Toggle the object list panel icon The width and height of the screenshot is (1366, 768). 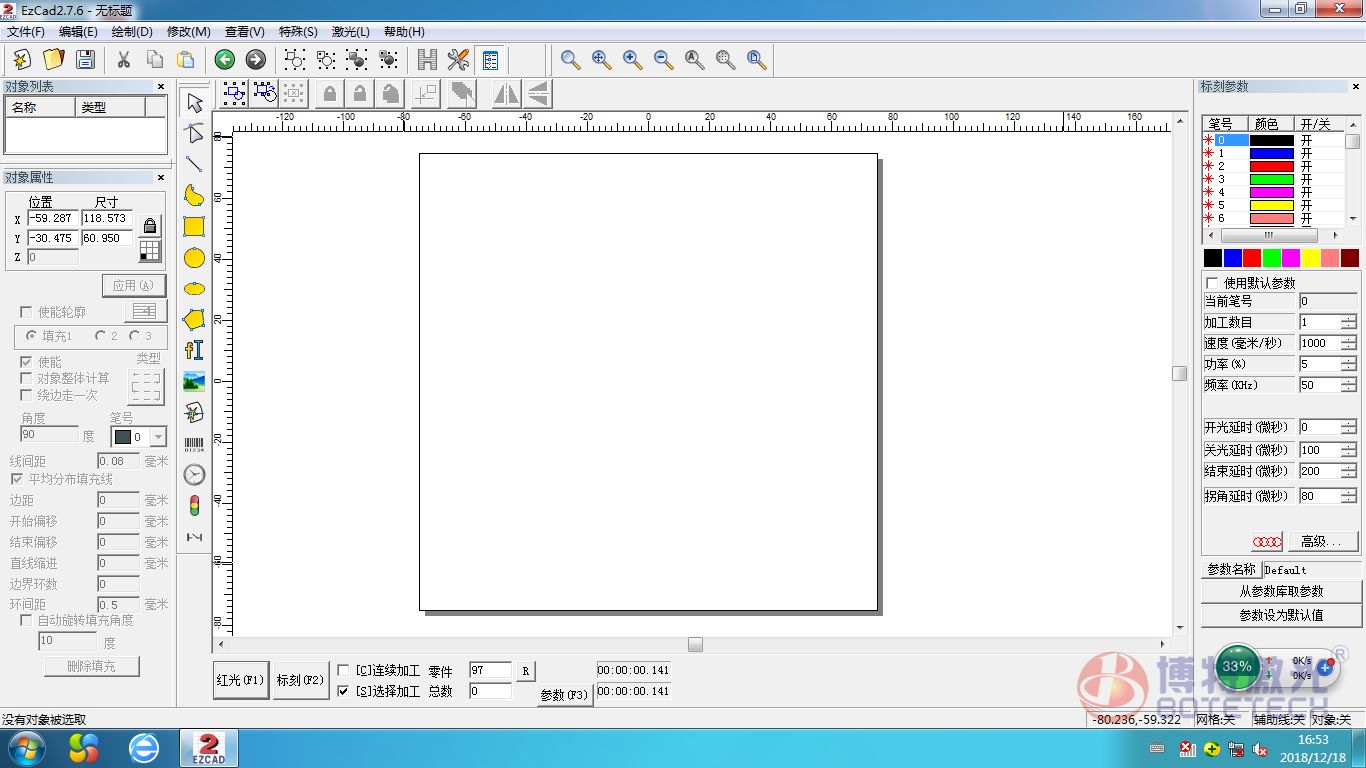tap(490, 59)
